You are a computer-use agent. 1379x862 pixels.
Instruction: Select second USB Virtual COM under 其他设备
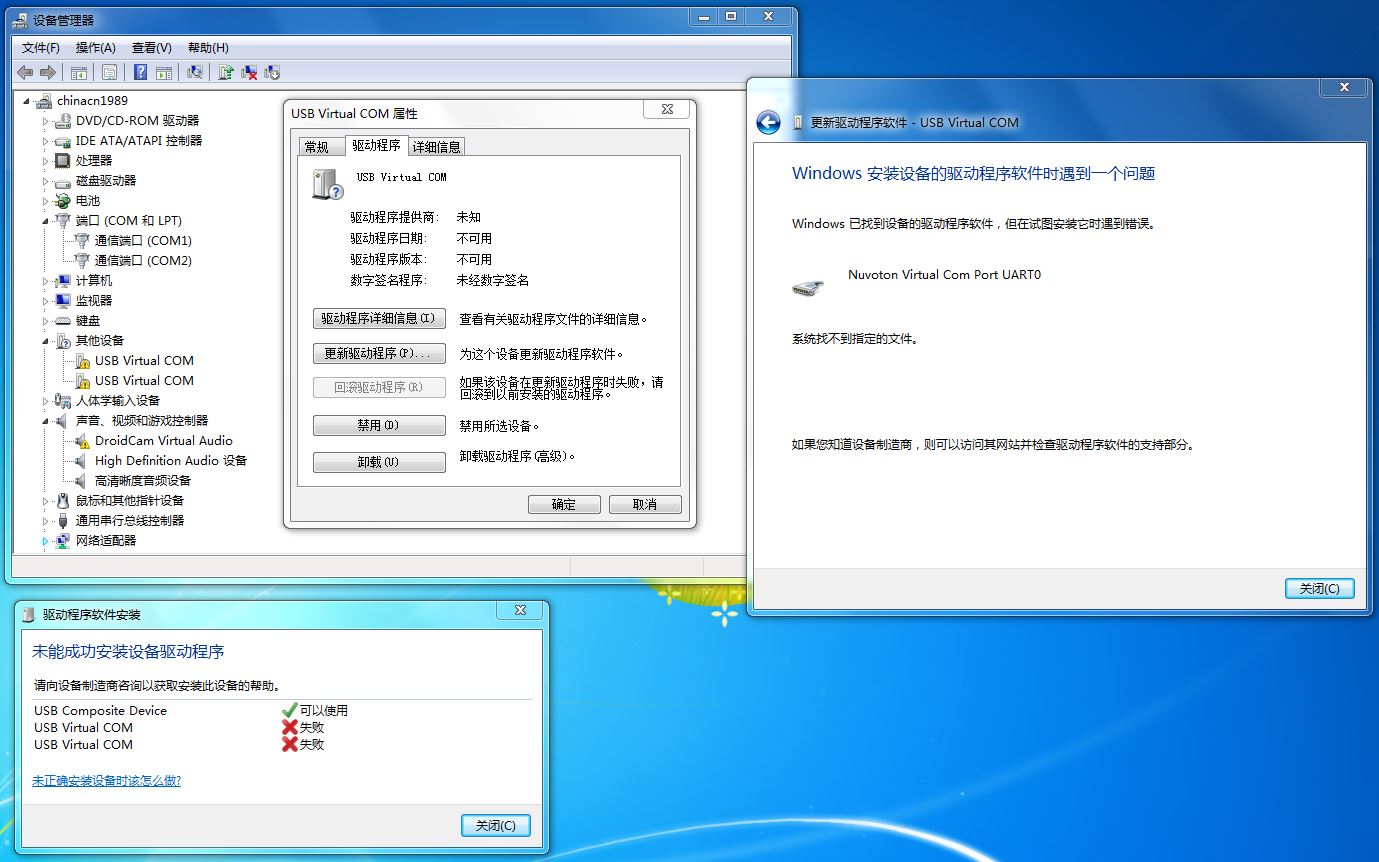(144, 380)
